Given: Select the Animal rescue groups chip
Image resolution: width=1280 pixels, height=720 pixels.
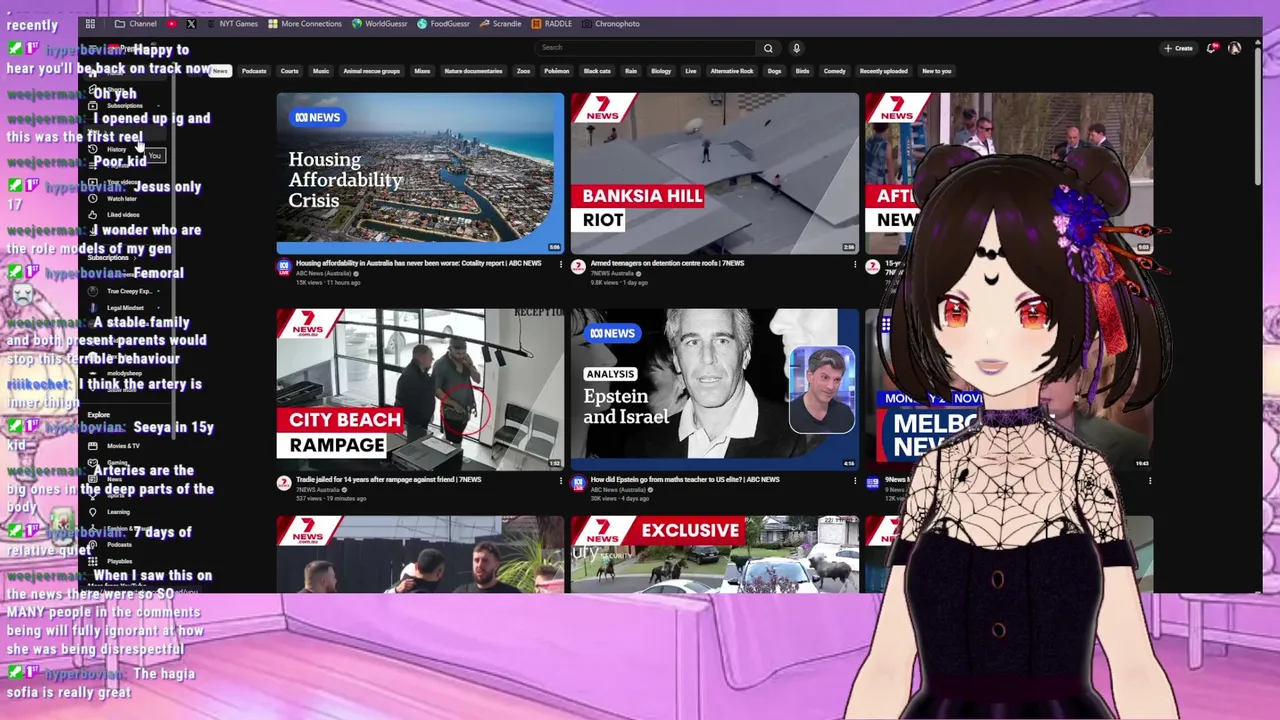Looking at the screenshot, I should pos(371,71).
